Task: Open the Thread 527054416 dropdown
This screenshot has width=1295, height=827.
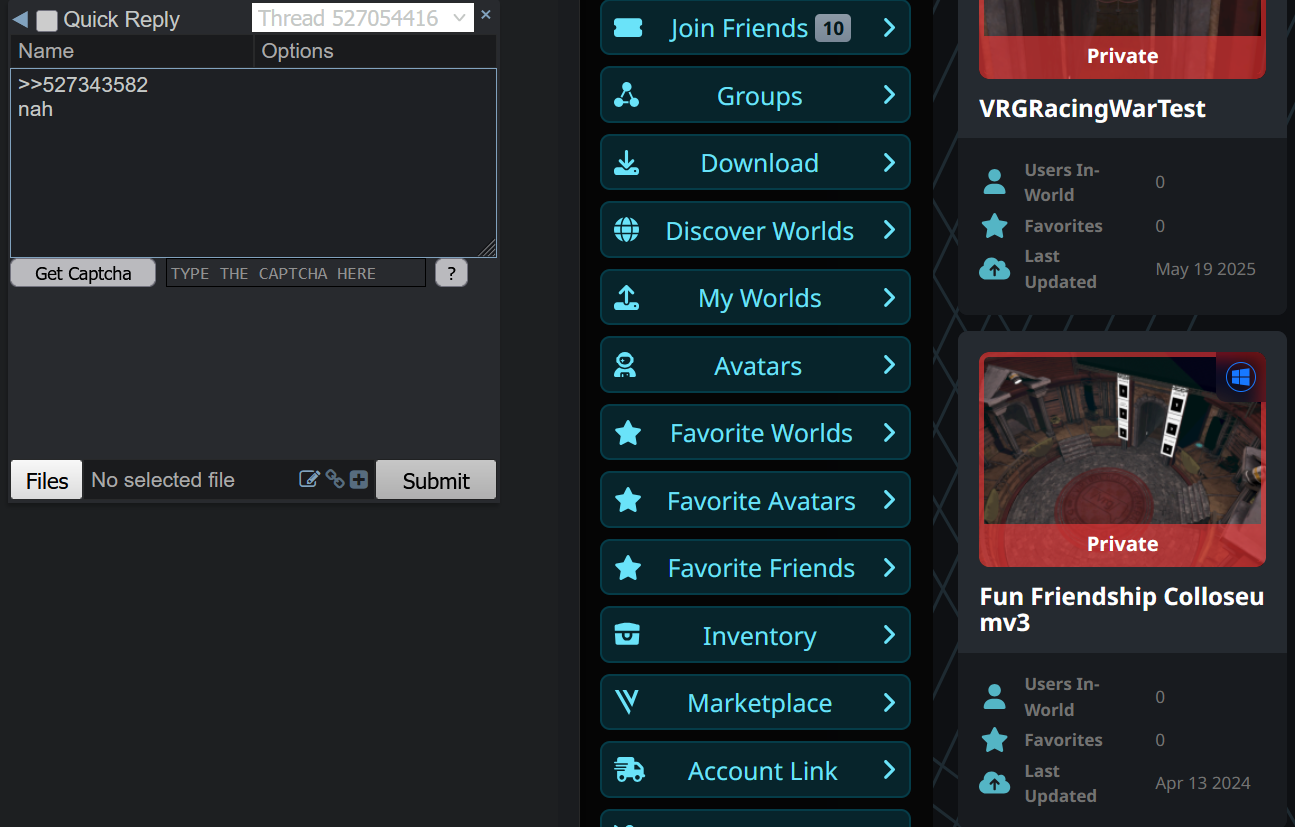Action: pos(362,18)
